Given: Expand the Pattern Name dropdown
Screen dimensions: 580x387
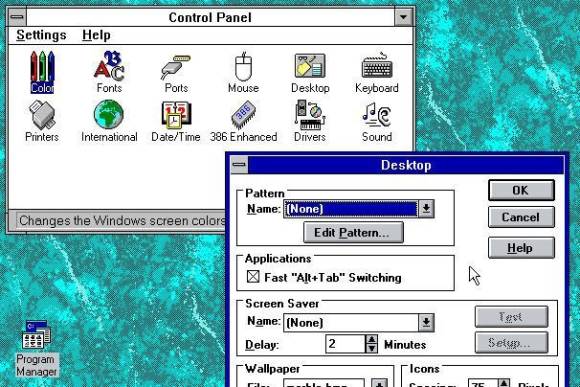Looking at the screenshot, I should click(x=426, y=209).
